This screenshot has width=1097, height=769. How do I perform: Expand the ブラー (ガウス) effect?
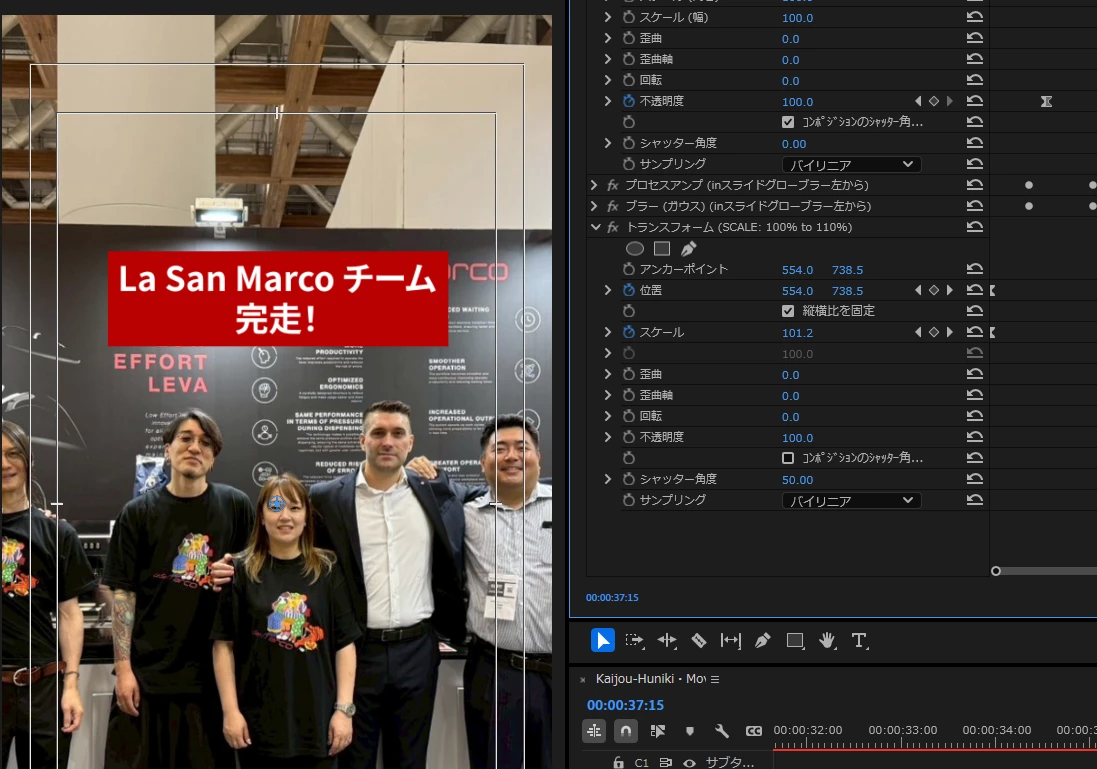(594, 206)
